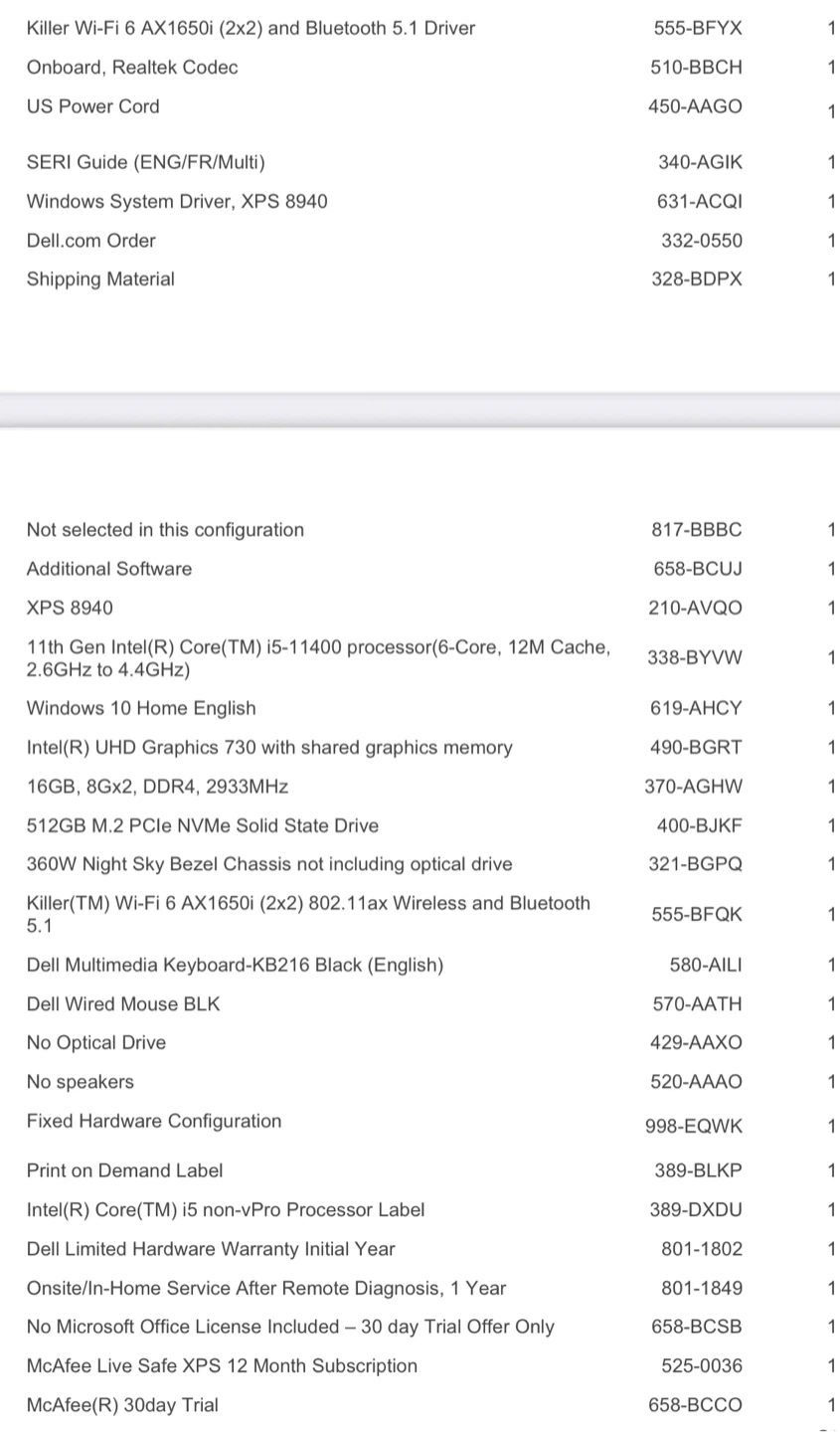Select SKU code 340-AGIK
840x1432 pixels.
(700, 162)
